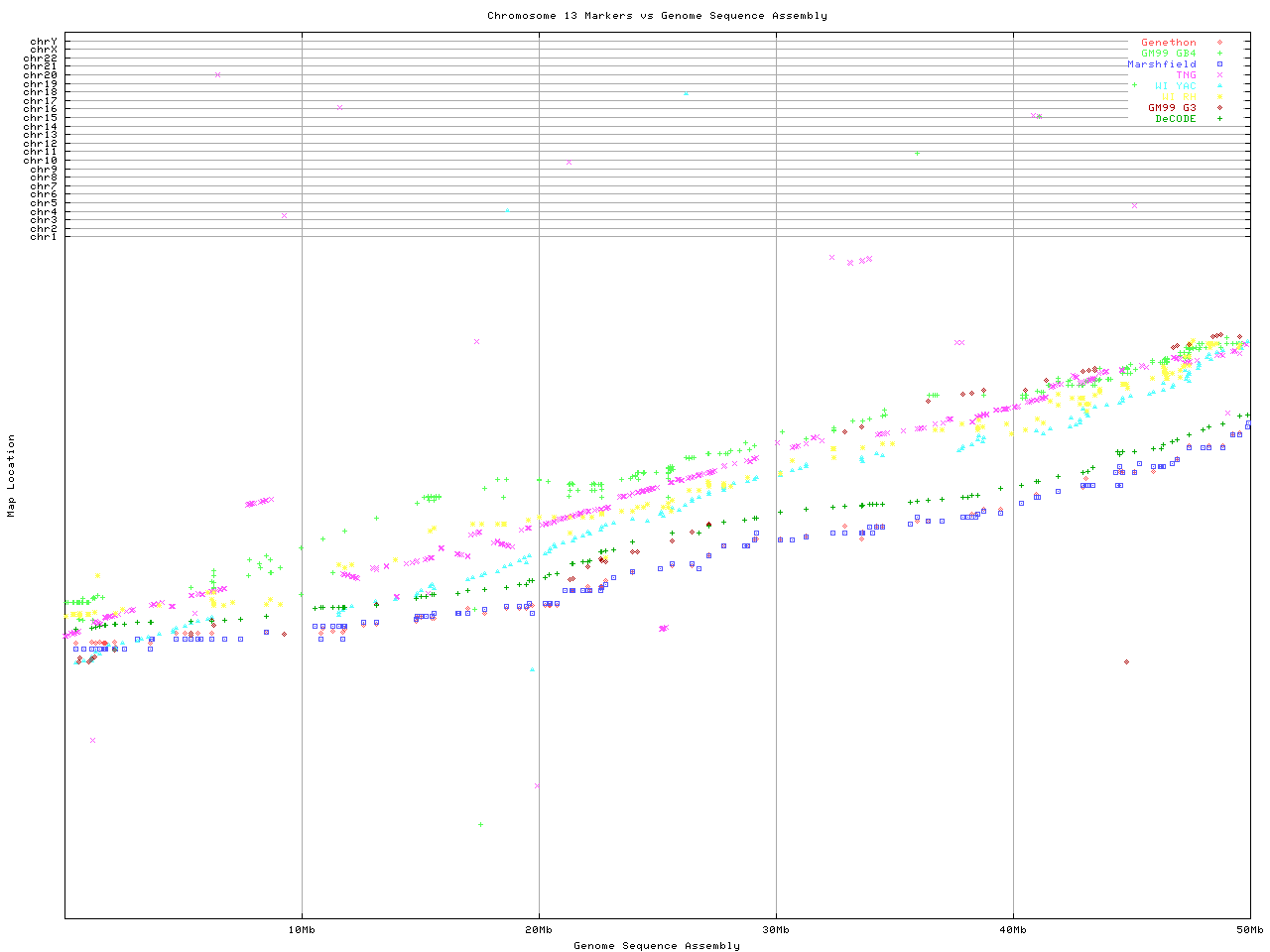Click the Genome Sequence Assembly axis label
The image size is (1270, 952).
pos(657,946)
